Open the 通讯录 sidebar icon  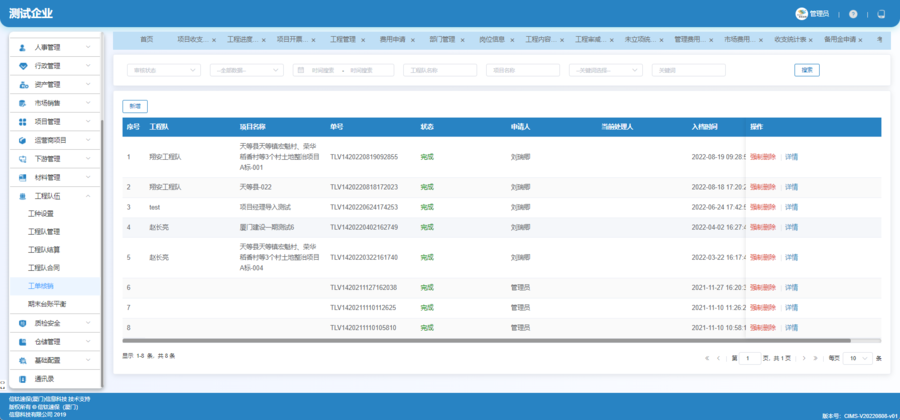22,379
